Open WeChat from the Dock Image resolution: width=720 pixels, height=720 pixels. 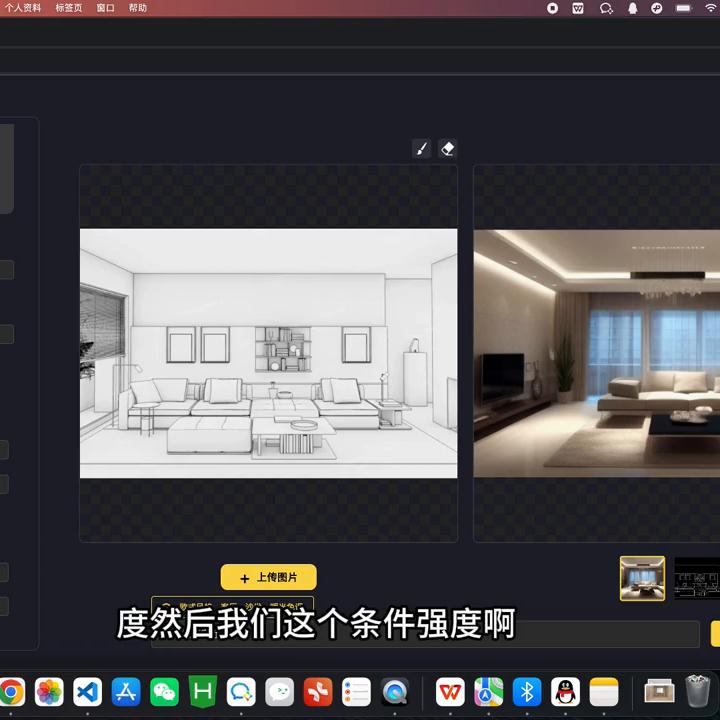(x=164, y=692)
